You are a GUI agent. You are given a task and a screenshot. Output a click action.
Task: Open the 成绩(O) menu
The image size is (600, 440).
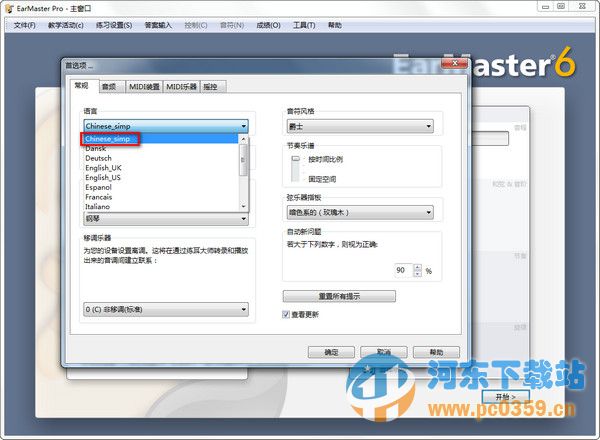(x=268, y=25)
